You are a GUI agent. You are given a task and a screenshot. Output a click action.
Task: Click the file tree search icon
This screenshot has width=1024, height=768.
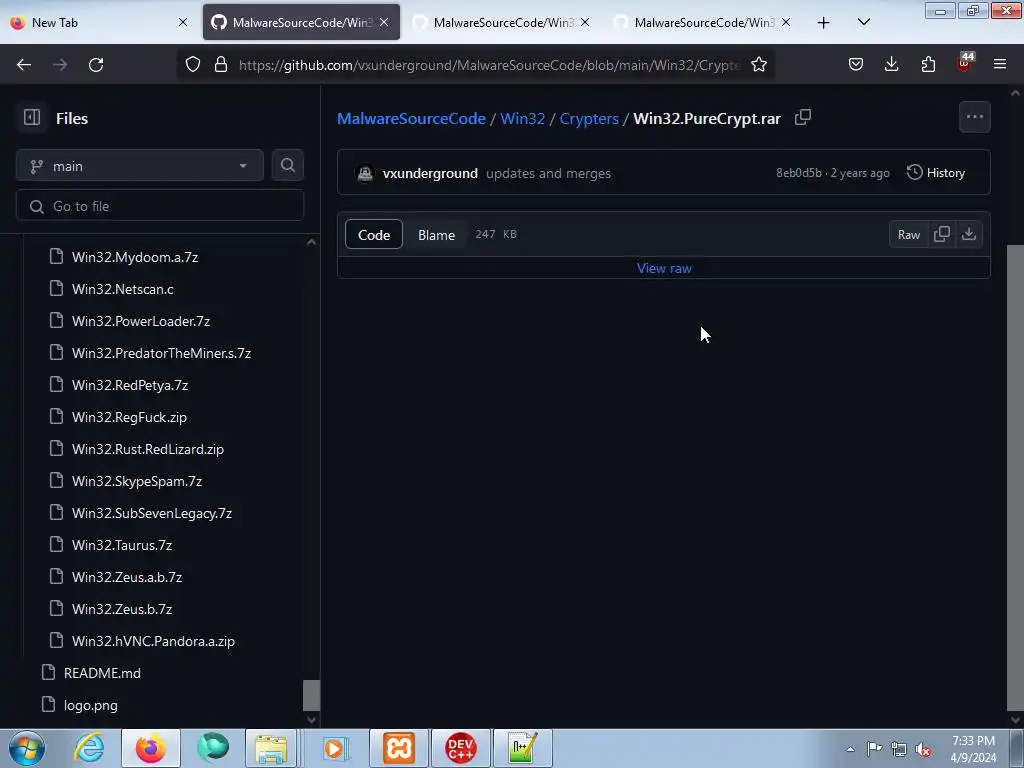(287, 165)
